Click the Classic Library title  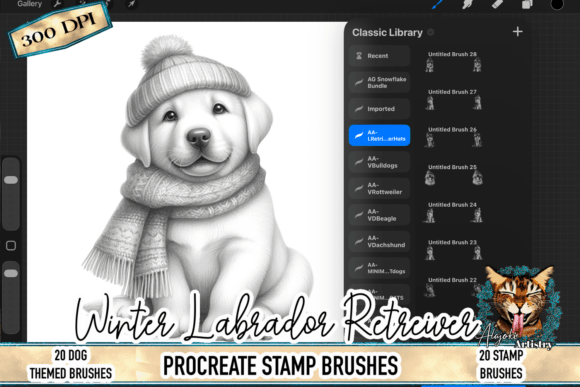coord(387,33)
